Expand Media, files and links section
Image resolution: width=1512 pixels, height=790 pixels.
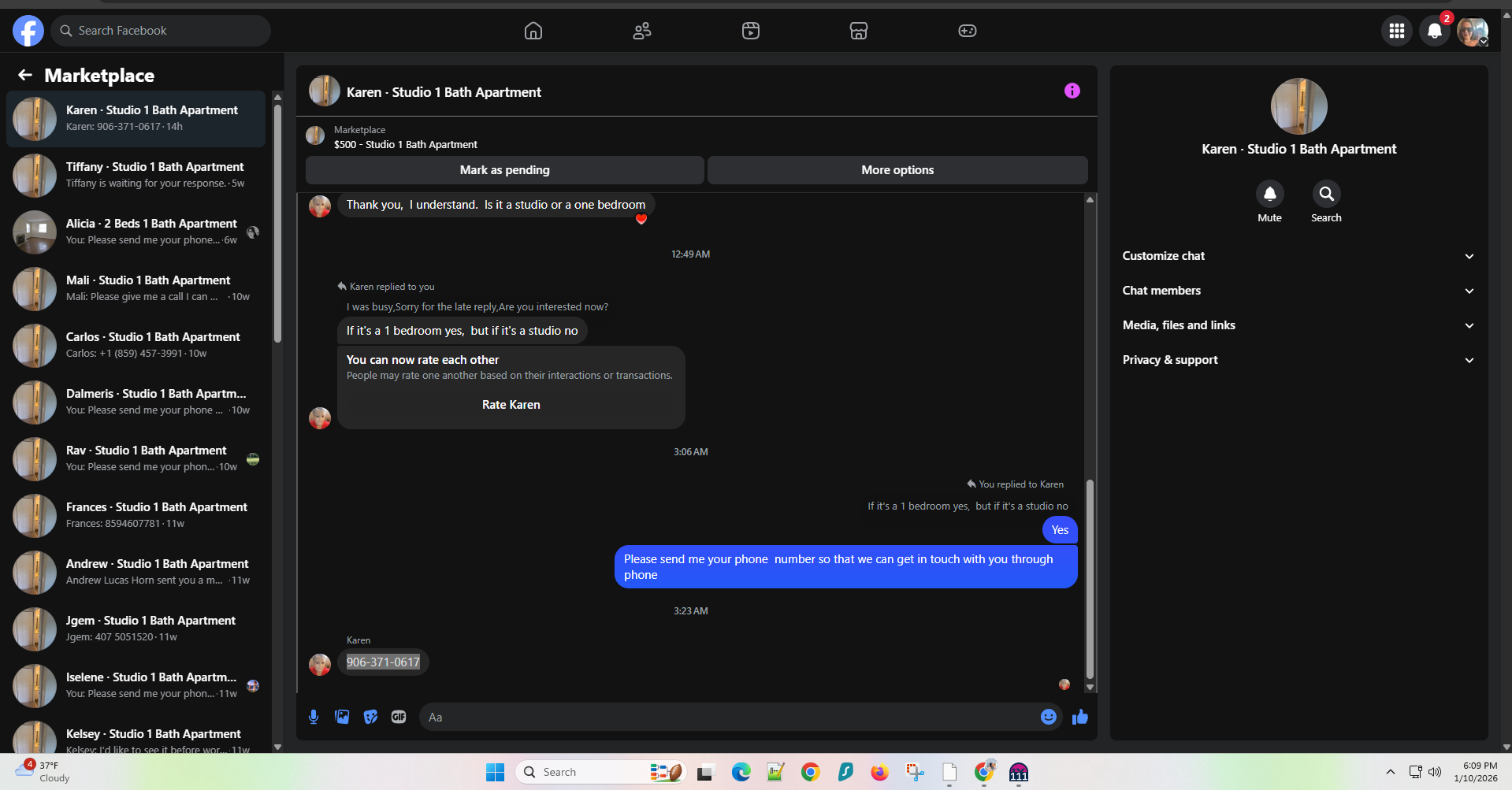point(1298,325)
